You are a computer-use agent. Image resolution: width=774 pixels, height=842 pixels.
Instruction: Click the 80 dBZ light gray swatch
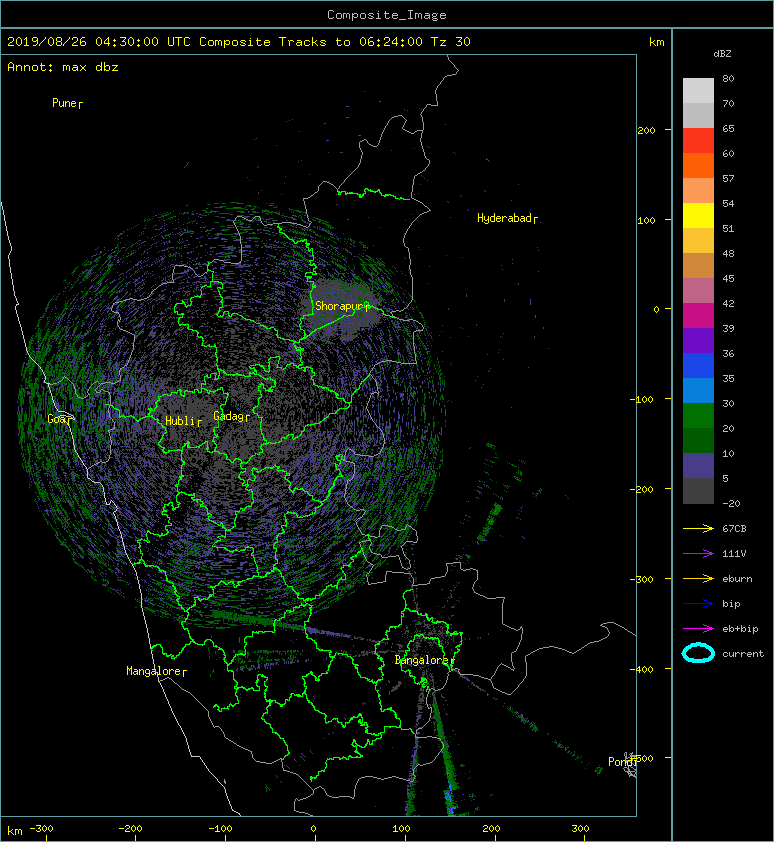coord(698,90)
